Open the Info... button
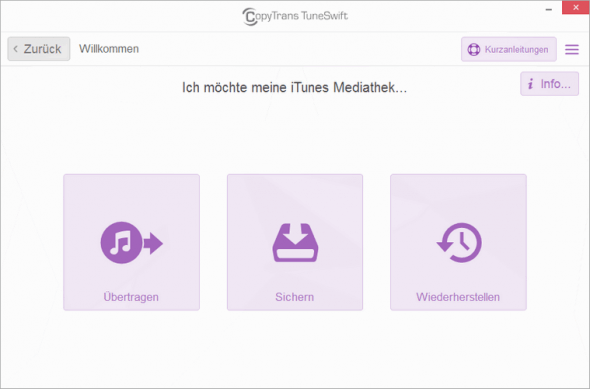Viewport: 590px width, 389px height. pos(549,84)
